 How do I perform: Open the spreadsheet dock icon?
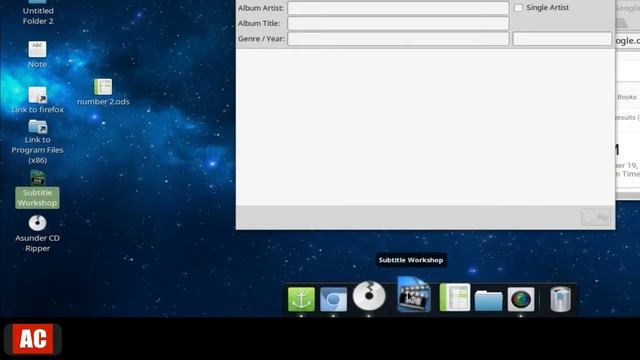click(455, 298)
